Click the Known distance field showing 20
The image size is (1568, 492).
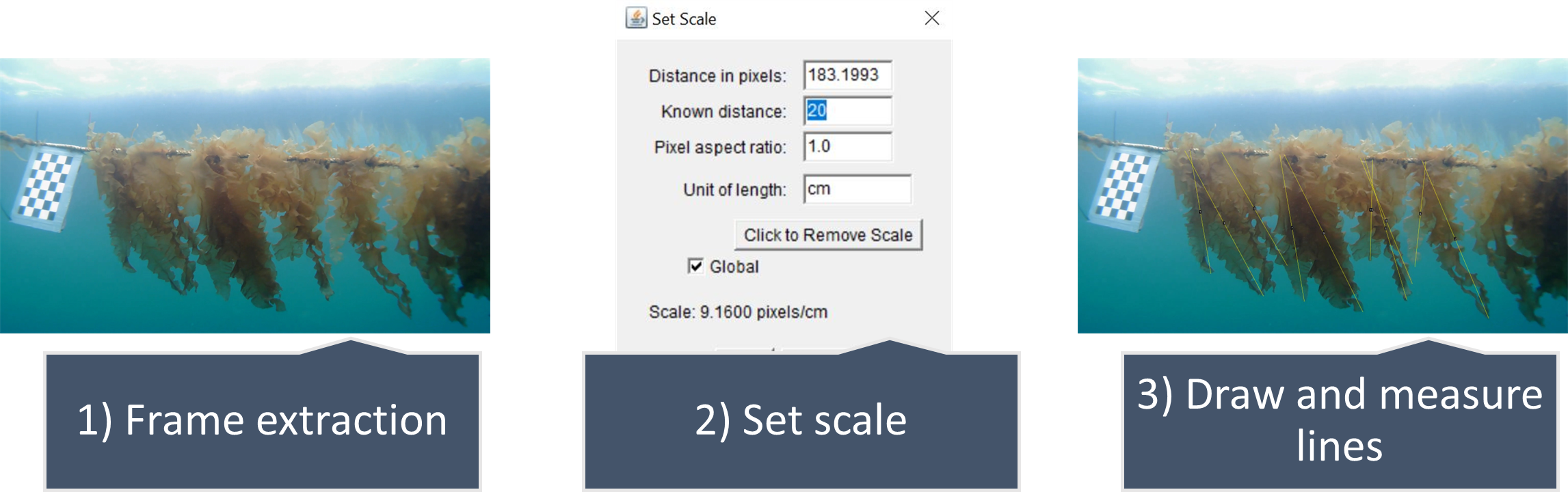[x=848, y=111]
